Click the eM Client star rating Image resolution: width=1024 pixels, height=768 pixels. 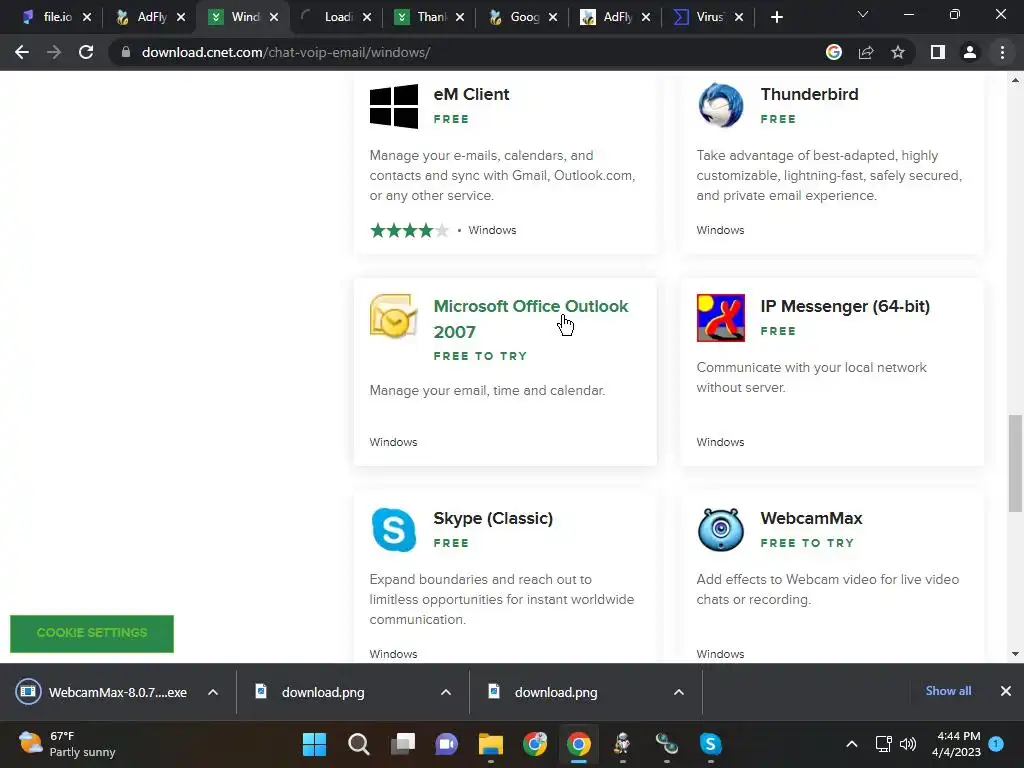click(409, 230)
